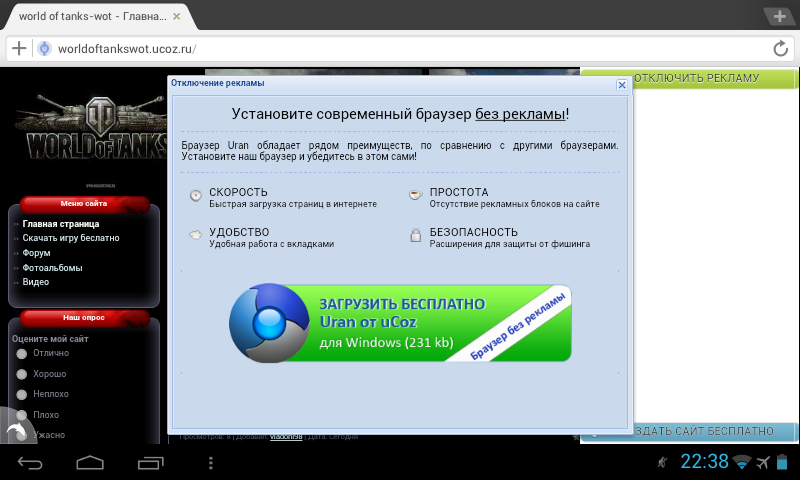Open the 'Форум' menu item

(36, 253)
